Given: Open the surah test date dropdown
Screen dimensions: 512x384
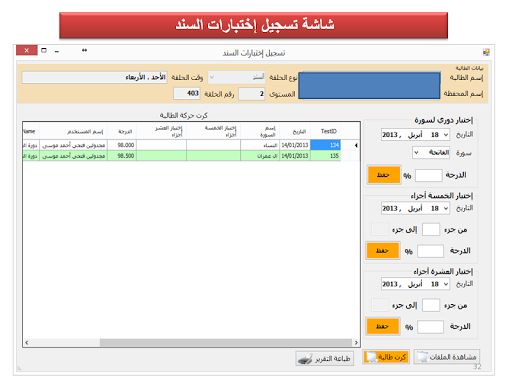Looking at the screenshot, I should [x=446, y=135].
